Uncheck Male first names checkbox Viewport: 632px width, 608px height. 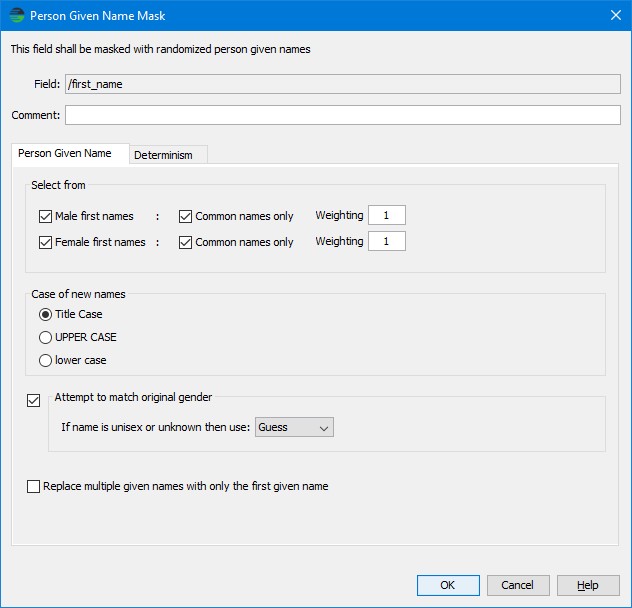click(46, 216)
